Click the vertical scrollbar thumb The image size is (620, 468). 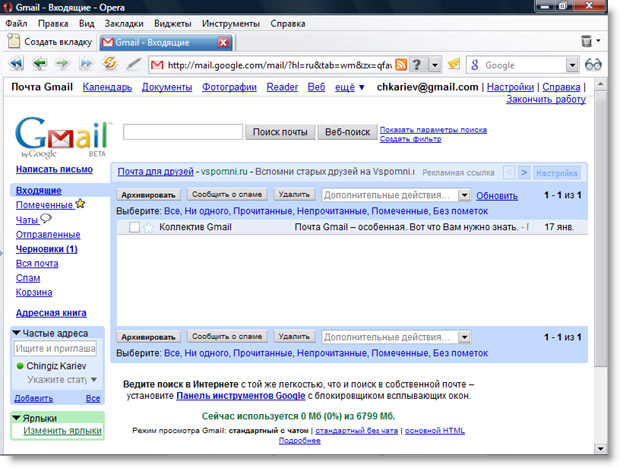[600, 229]
